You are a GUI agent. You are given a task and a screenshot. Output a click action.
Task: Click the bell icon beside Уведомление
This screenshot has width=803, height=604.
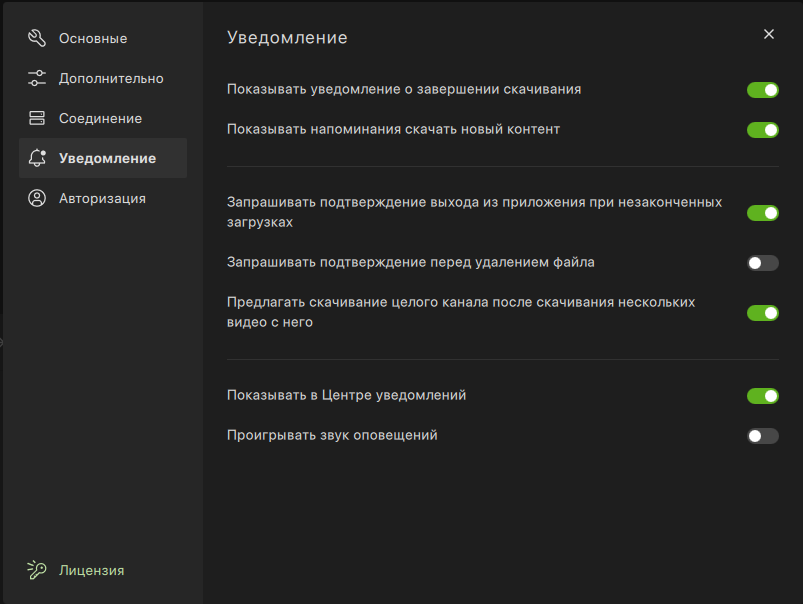click(x=37, y=159)
